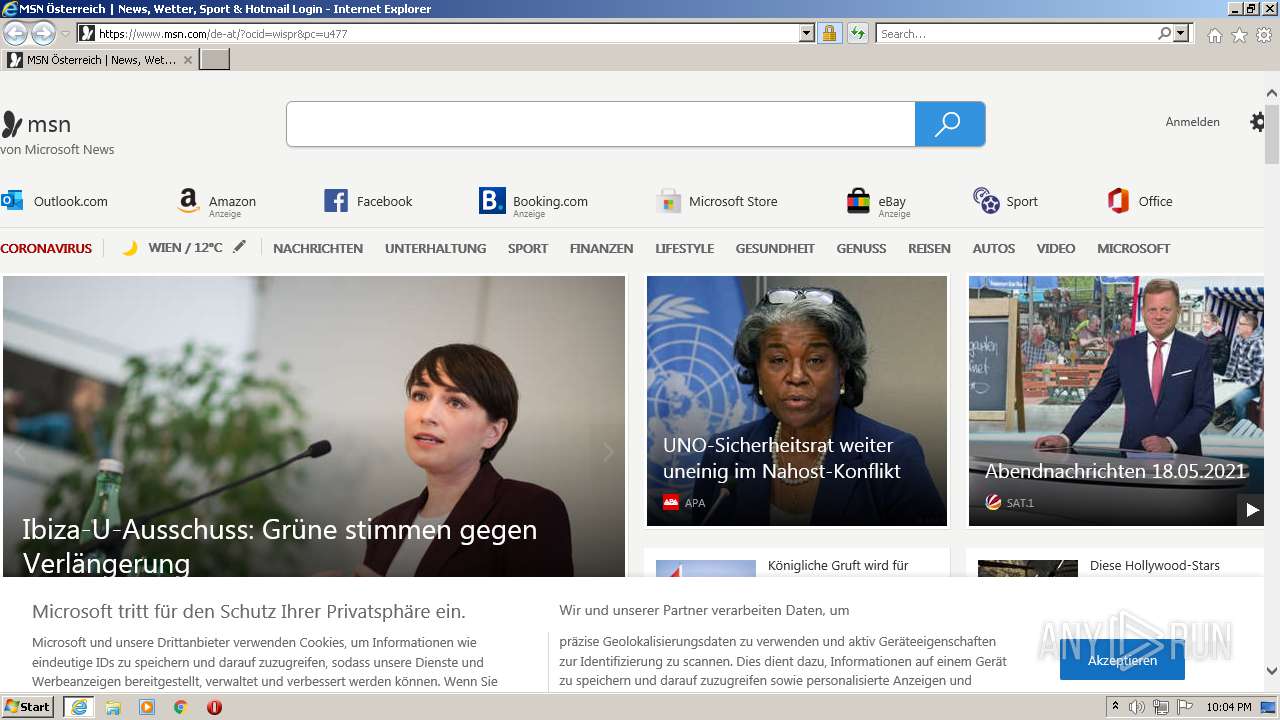Click the refresh page icon

(857, 33)
